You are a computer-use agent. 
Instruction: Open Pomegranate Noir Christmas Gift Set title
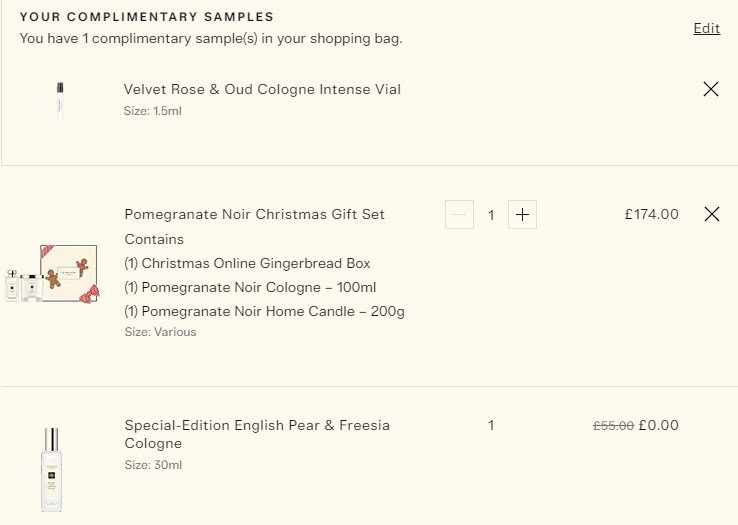pos(254,214)
